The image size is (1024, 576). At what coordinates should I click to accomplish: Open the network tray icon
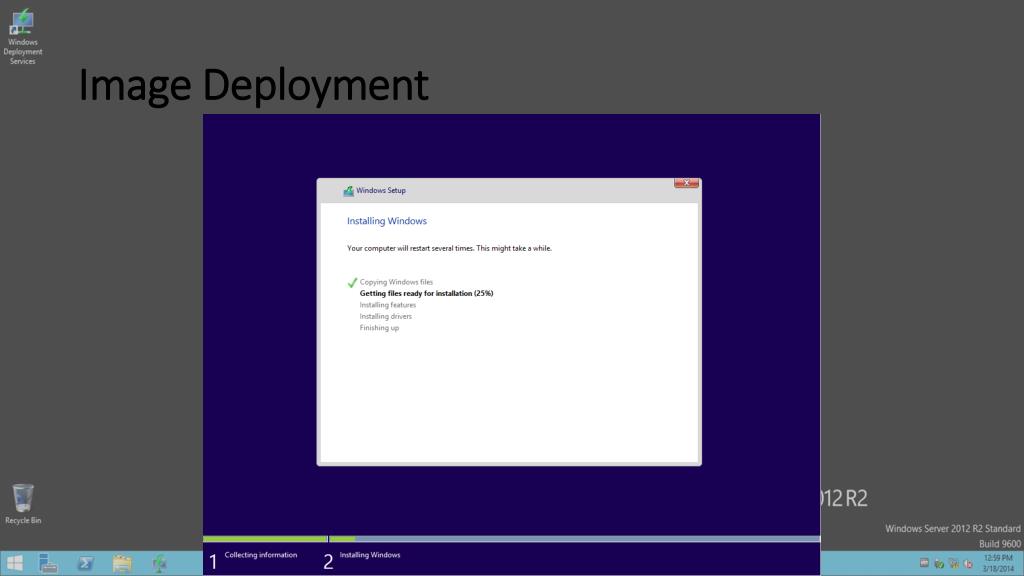[x=953, y=563]
